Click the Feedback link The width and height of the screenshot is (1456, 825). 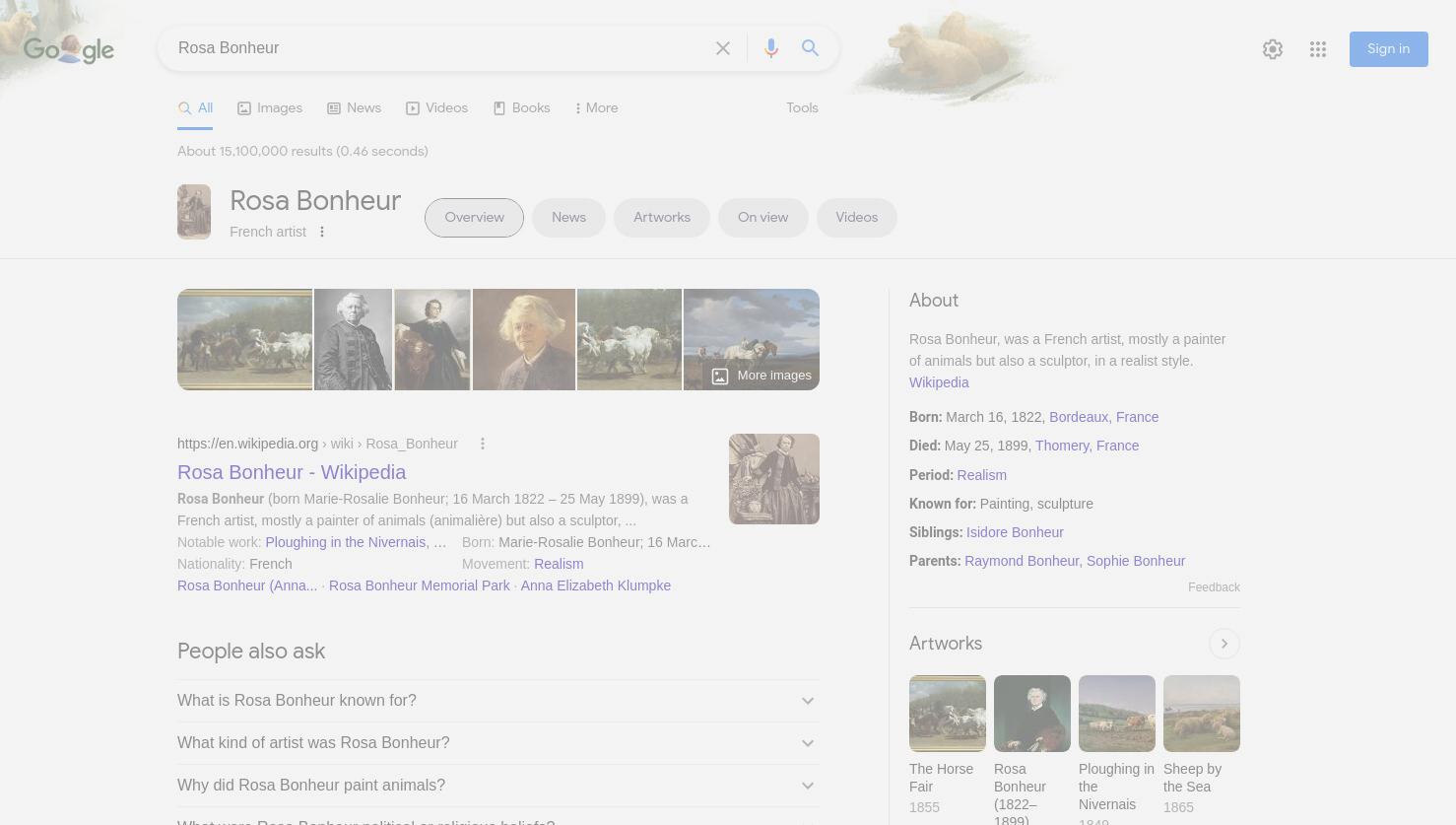1214,587
